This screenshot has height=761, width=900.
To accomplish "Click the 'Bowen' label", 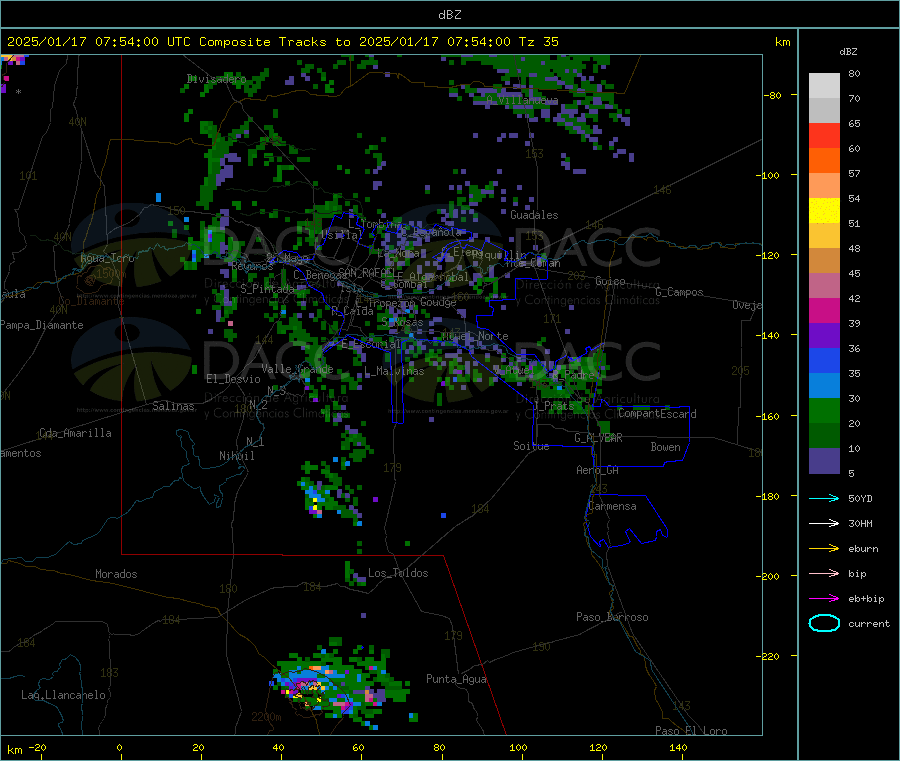I will coord(665,447).
